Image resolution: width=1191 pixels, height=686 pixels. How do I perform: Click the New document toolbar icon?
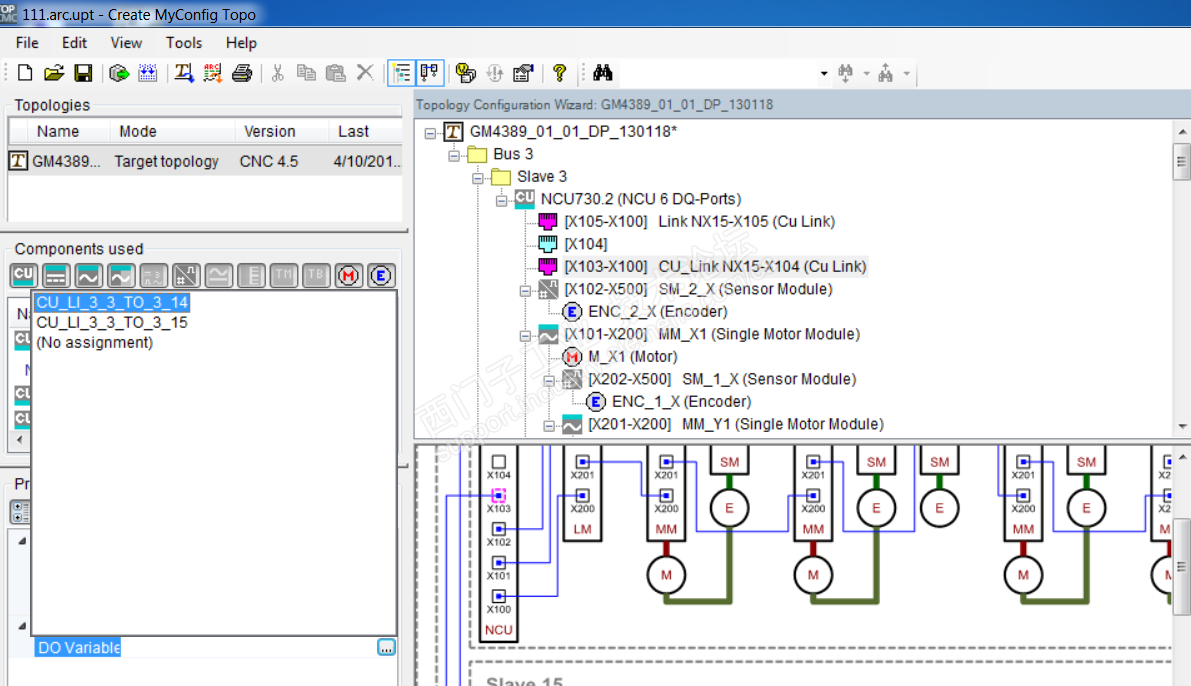click(x=26, y=73)
